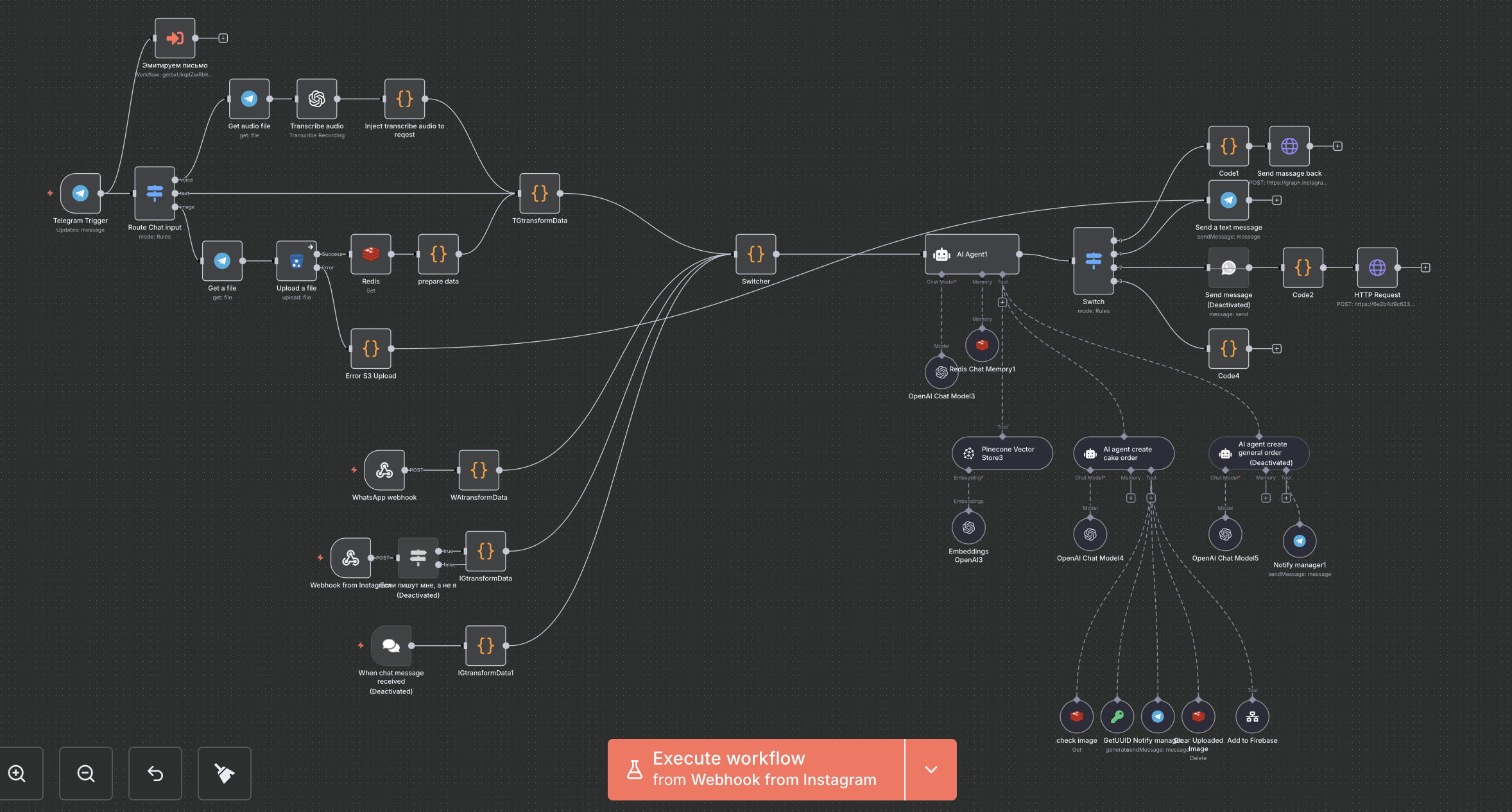Click the WhatsApp webhook node
The width and height of the screenshot is (1512, 812).
click(384, 470)
